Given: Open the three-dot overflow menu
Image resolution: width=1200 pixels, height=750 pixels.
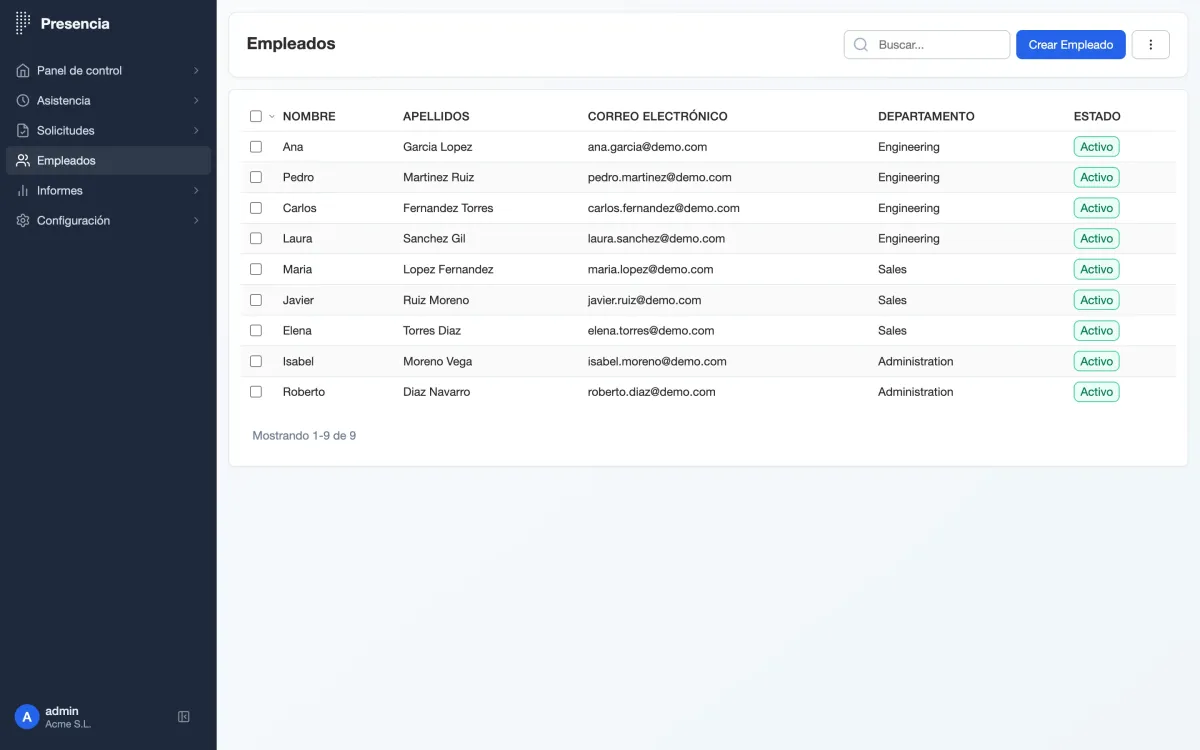Looking at the screenshot, I should [1150, 44].
